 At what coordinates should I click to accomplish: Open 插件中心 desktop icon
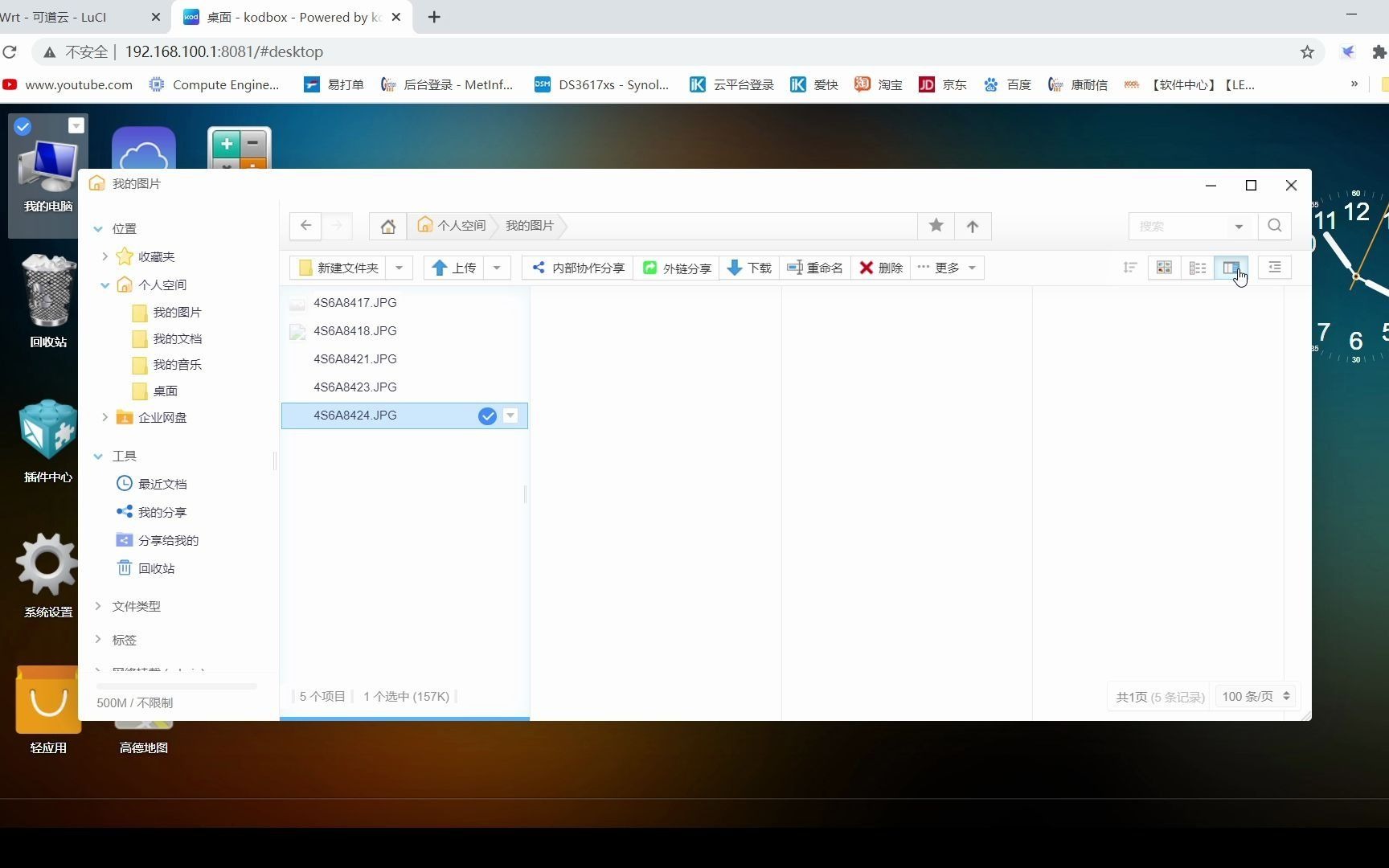(x=48, y=440)
